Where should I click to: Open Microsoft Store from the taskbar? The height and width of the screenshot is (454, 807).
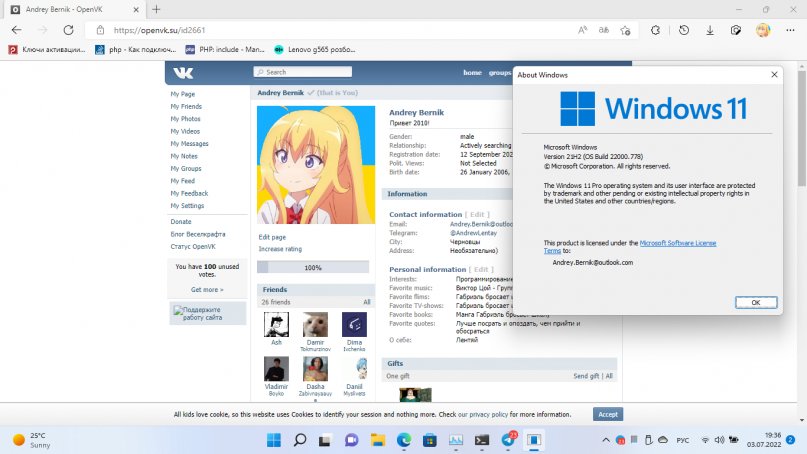tap(430, 440)
